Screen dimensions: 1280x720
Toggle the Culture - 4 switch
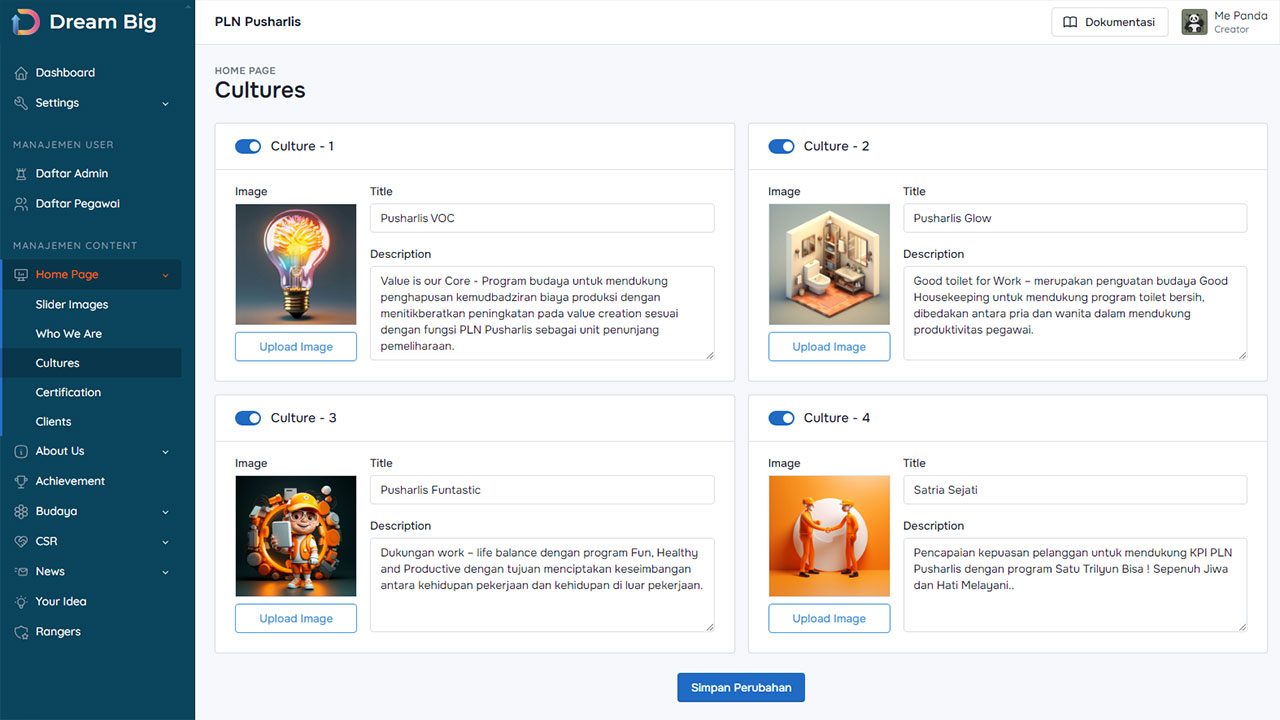(781, 418)
